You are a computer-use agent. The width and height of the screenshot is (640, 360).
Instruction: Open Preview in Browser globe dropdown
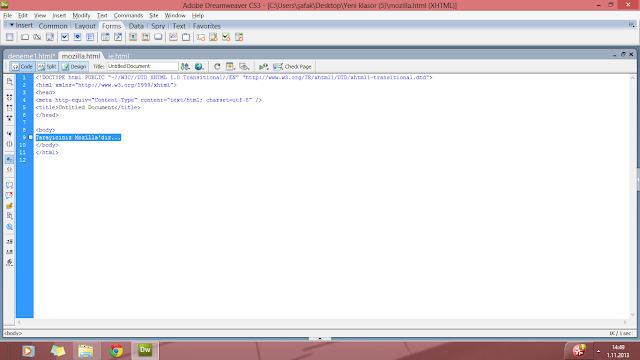pyautogui.click(x=199, y=67)
